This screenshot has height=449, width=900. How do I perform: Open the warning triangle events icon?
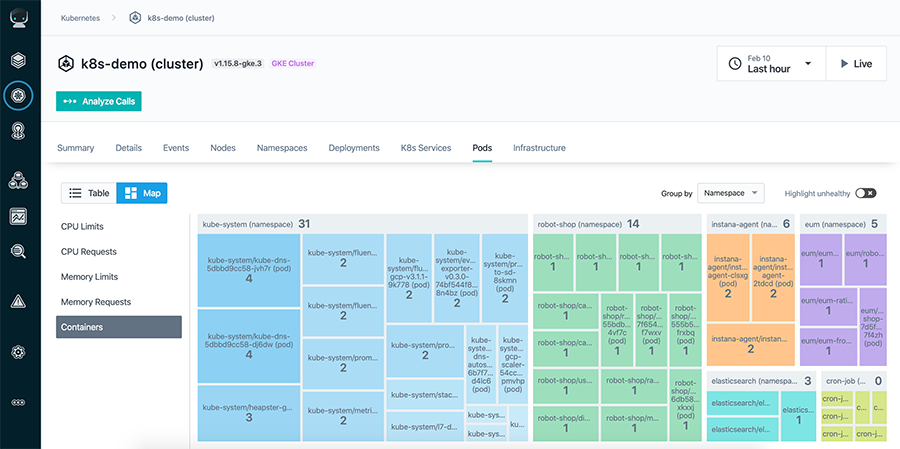tap(18, 301)
